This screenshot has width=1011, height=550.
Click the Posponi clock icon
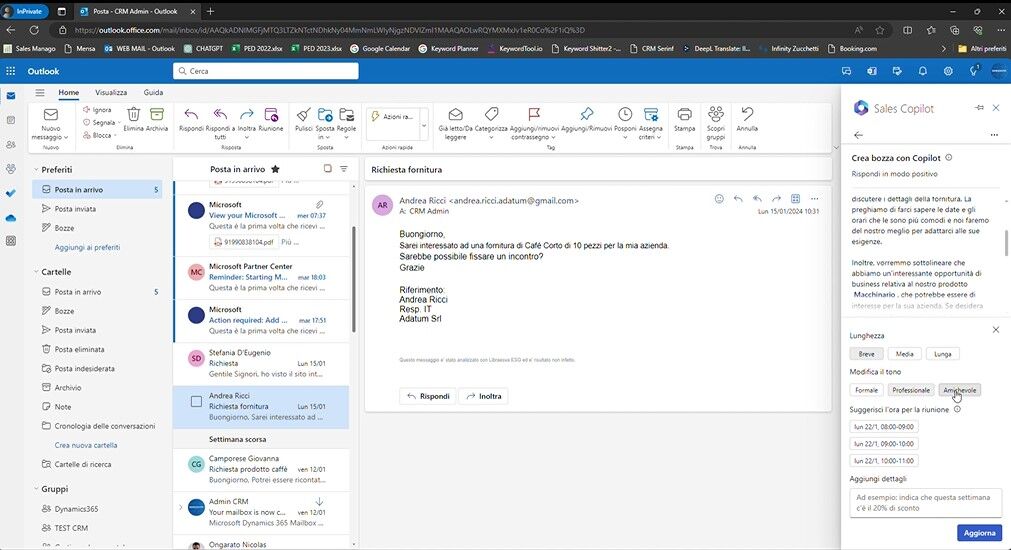click(625, 114)
